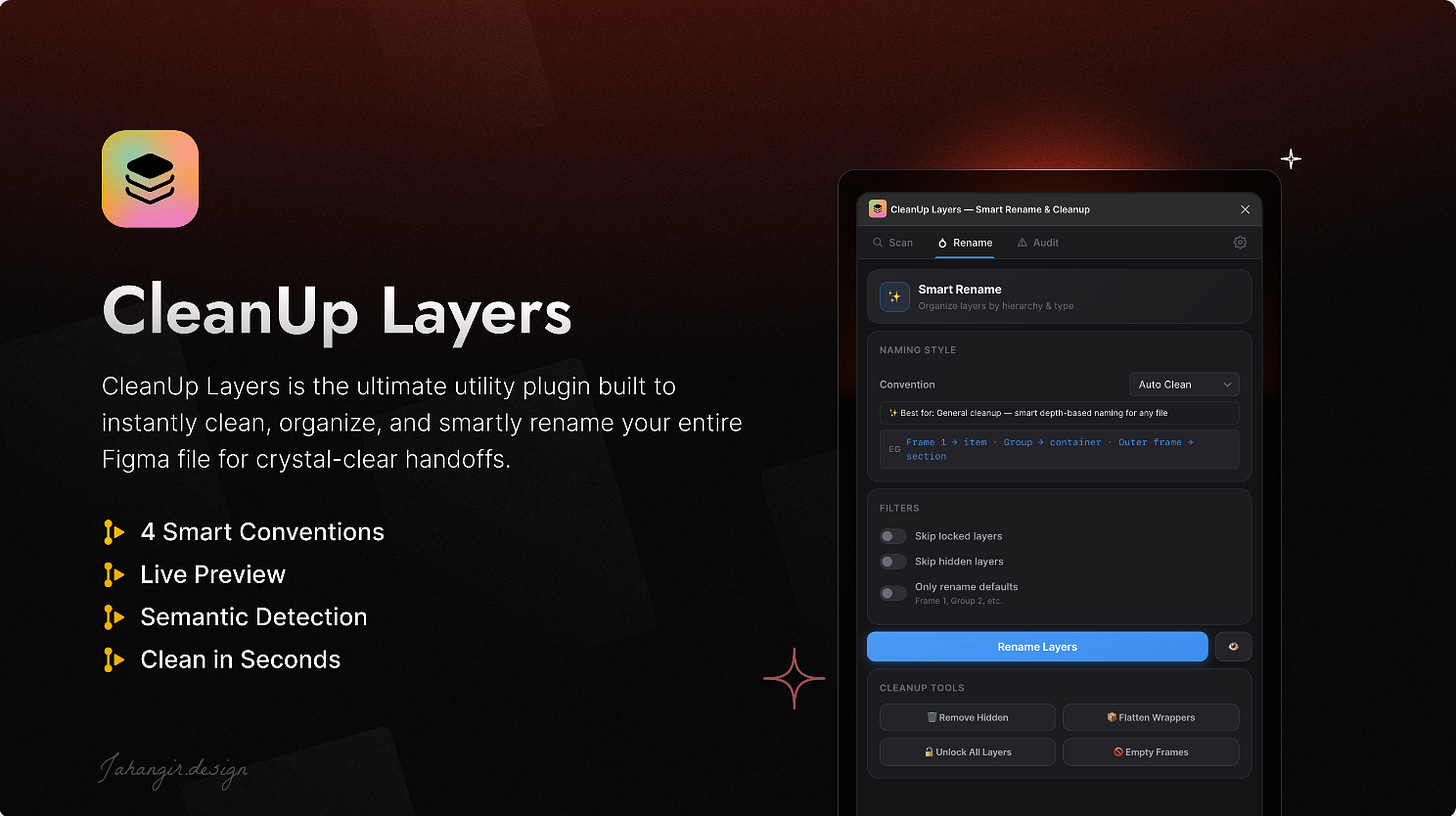Click the 'CleanUp Layers' large headline

click(x=337, y=312)
